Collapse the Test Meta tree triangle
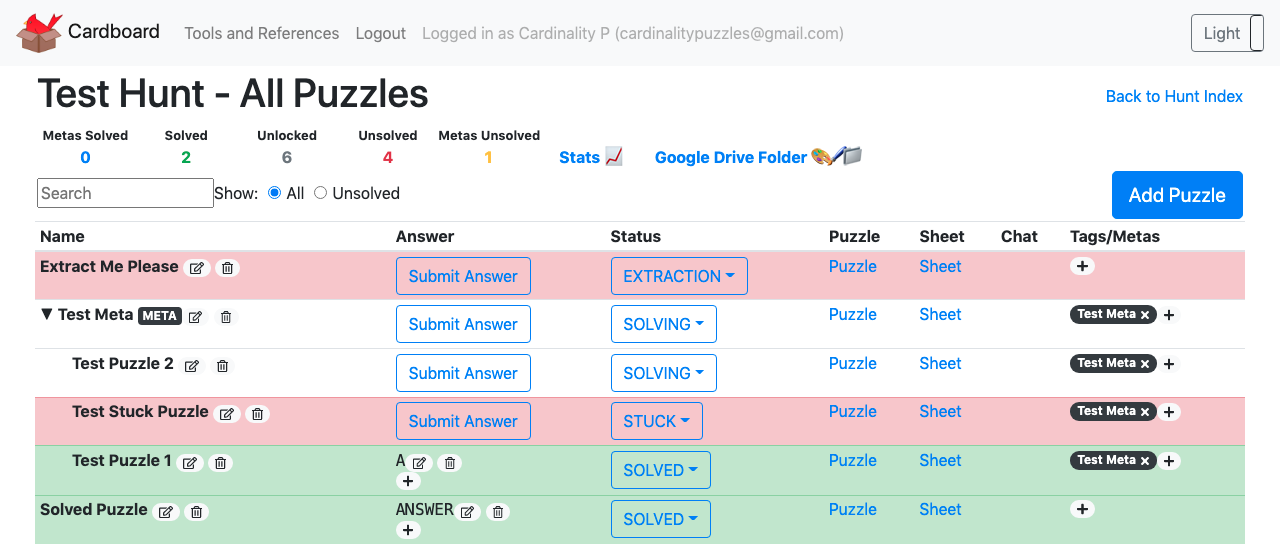Screen dimensions: 1280x556 [x=46, y=314]
